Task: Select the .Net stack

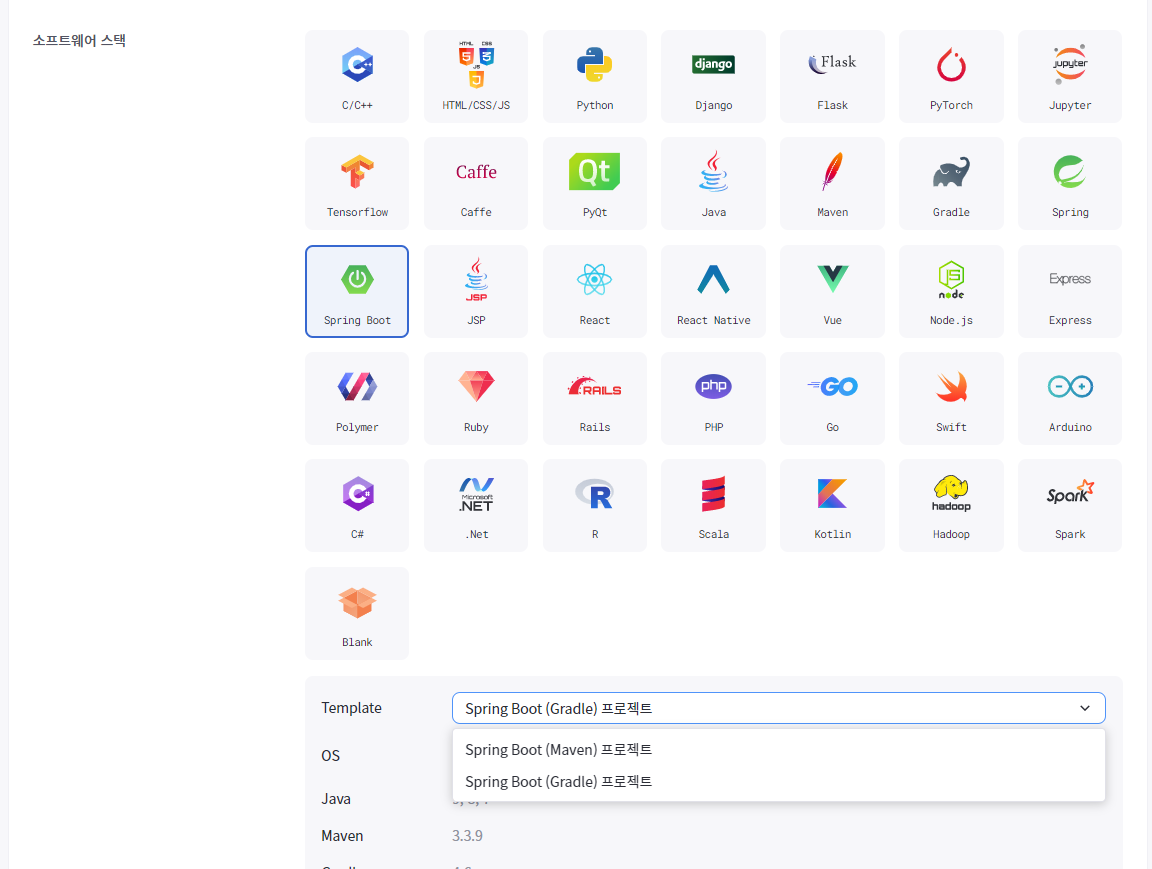Action: tap(476, 506)
